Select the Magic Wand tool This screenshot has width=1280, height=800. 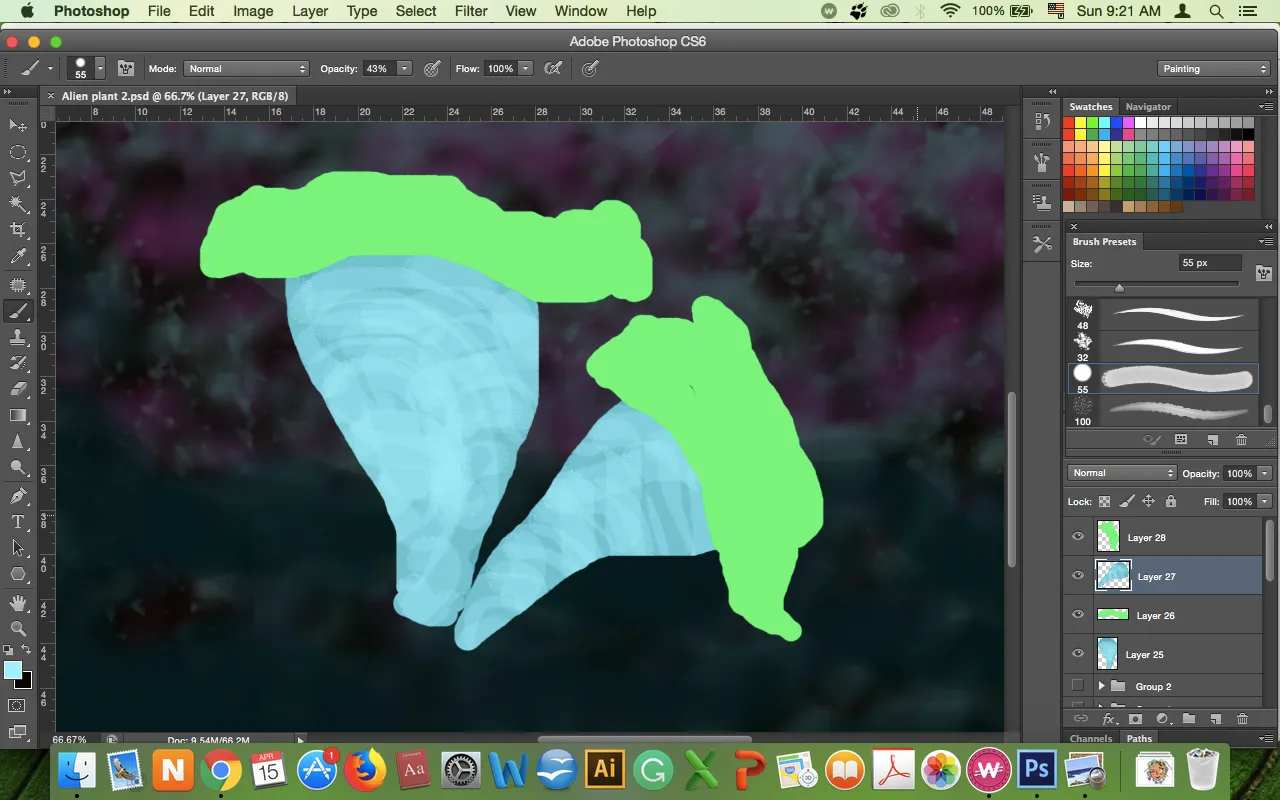pyautogui.click(x=18, y=204)
